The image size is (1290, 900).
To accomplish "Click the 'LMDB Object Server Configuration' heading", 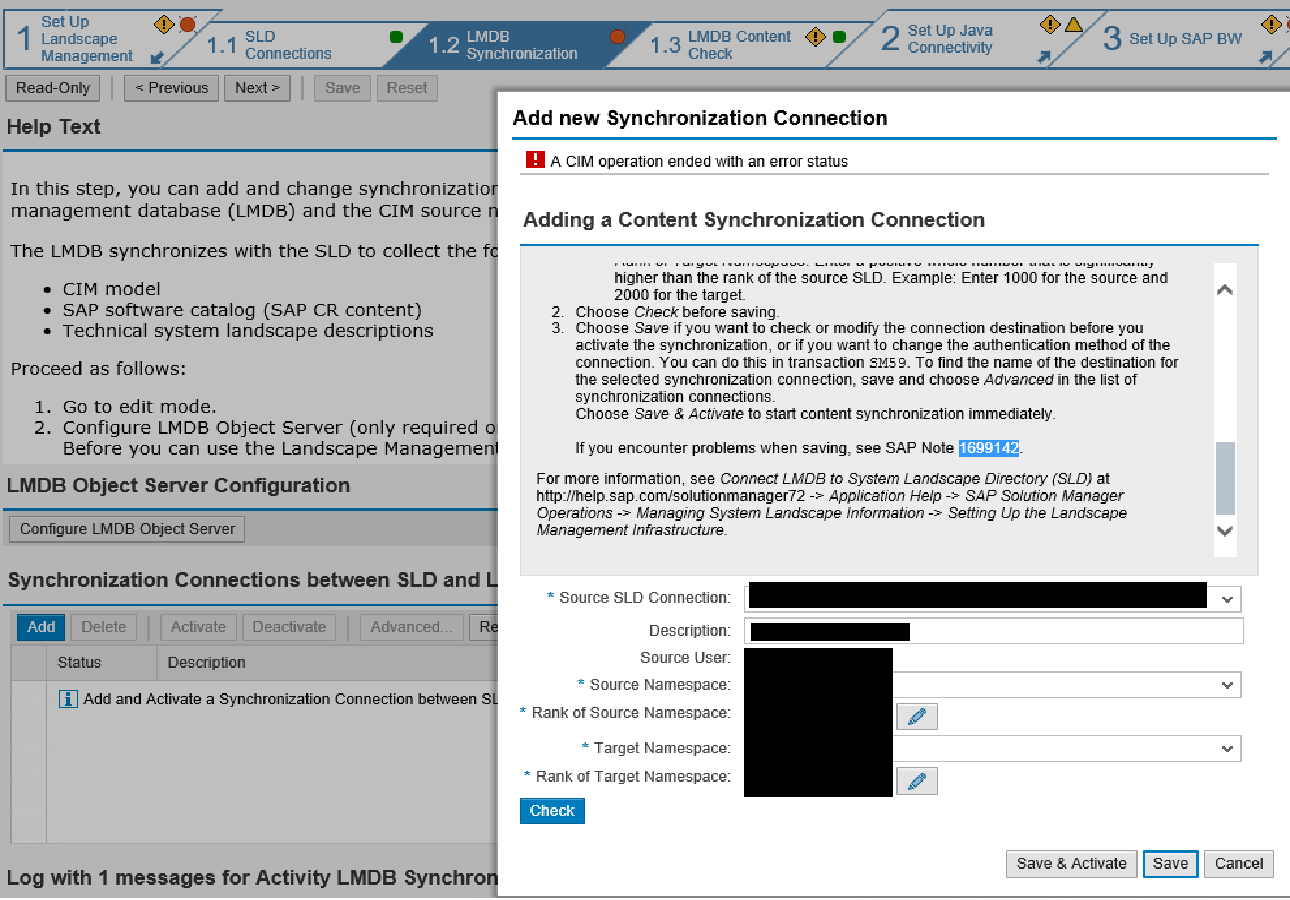I will pyautogui.click(x=178, y=486).
